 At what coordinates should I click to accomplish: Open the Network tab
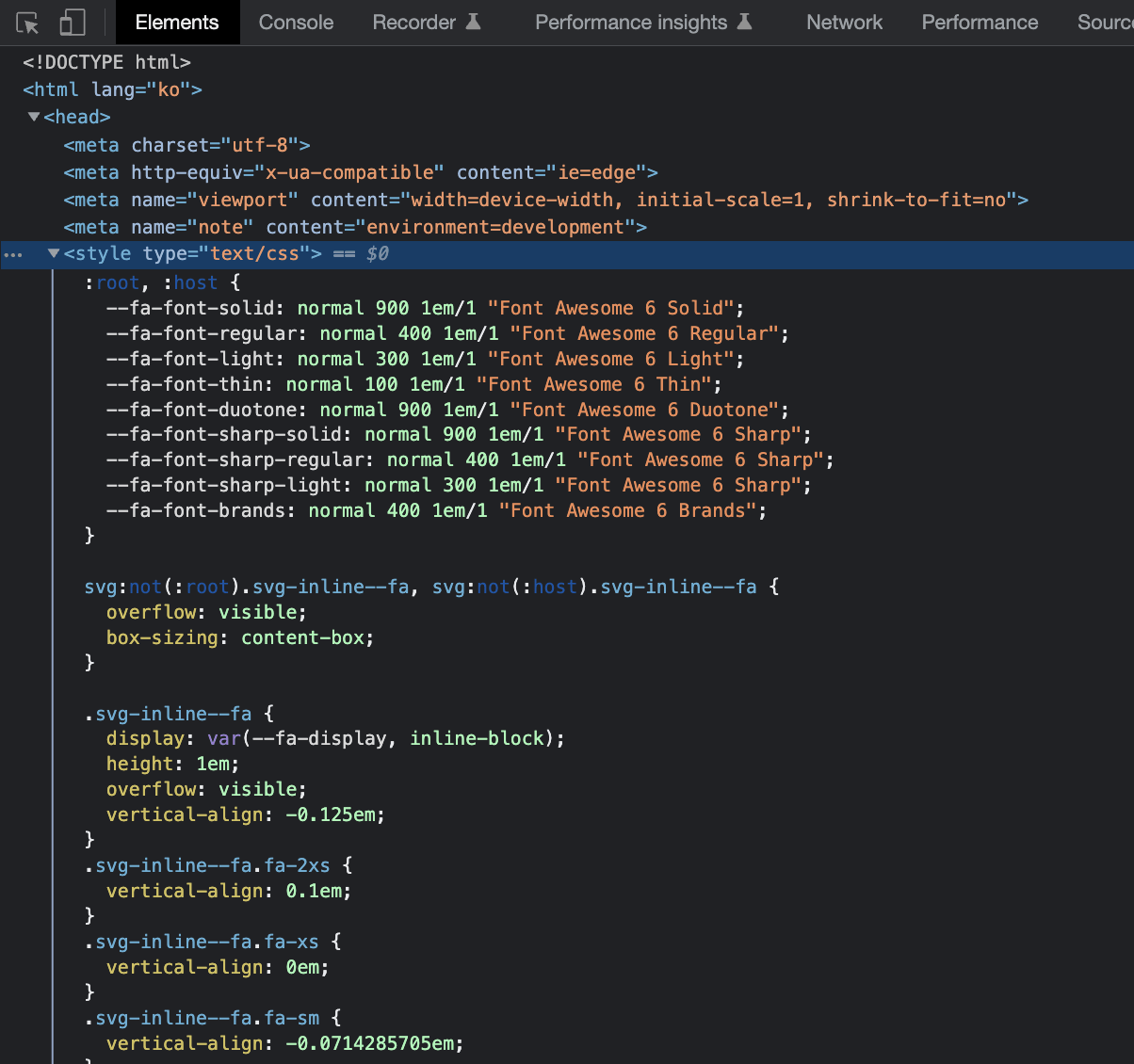point(844,23)
